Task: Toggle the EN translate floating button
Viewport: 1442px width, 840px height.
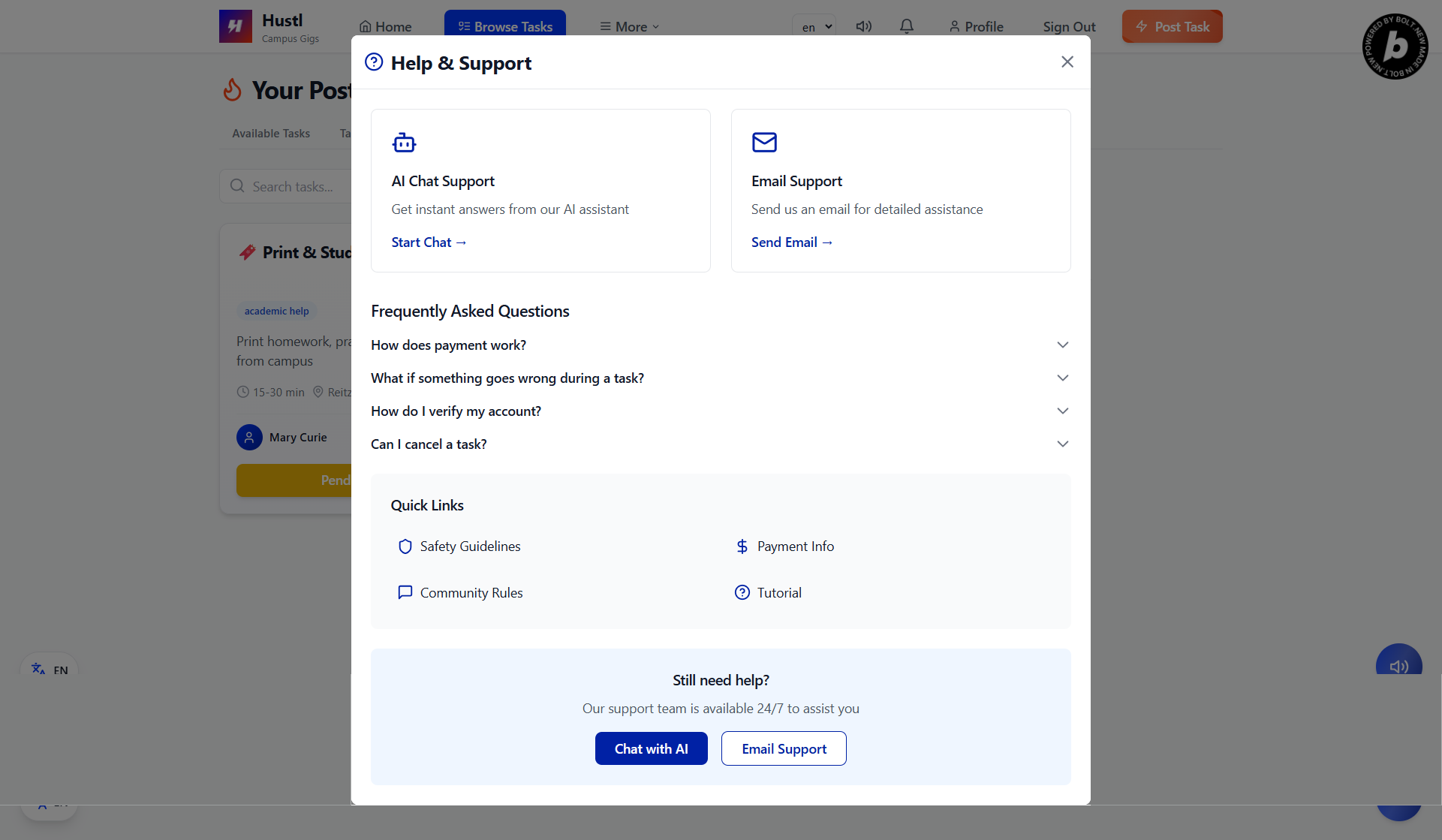Action: click(50, 668)
